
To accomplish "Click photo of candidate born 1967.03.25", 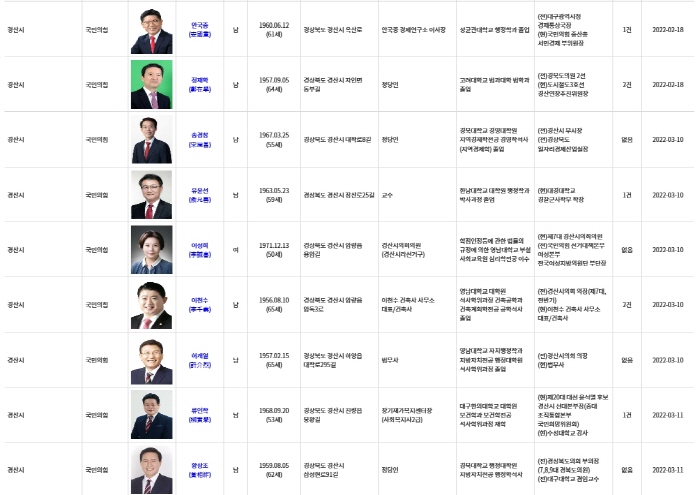I will point(151,140).
